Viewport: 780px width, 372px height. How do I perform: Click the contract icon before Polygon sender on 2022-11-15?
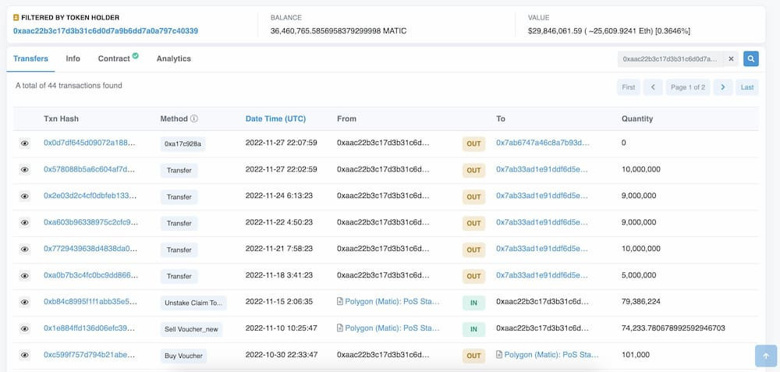point(340,301)
